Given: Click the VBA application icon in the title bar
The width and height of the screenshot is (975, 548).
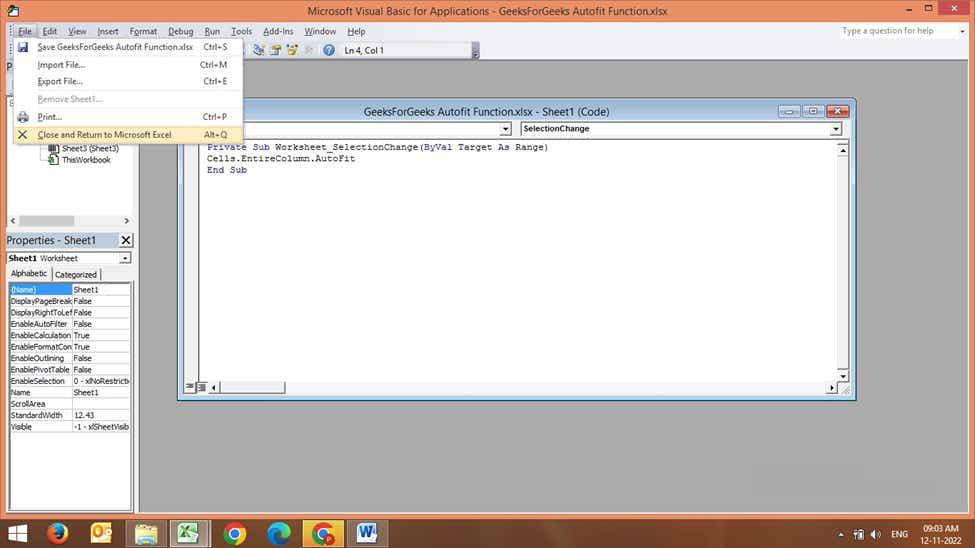Looking at the screenshot, I should (13, 11).
